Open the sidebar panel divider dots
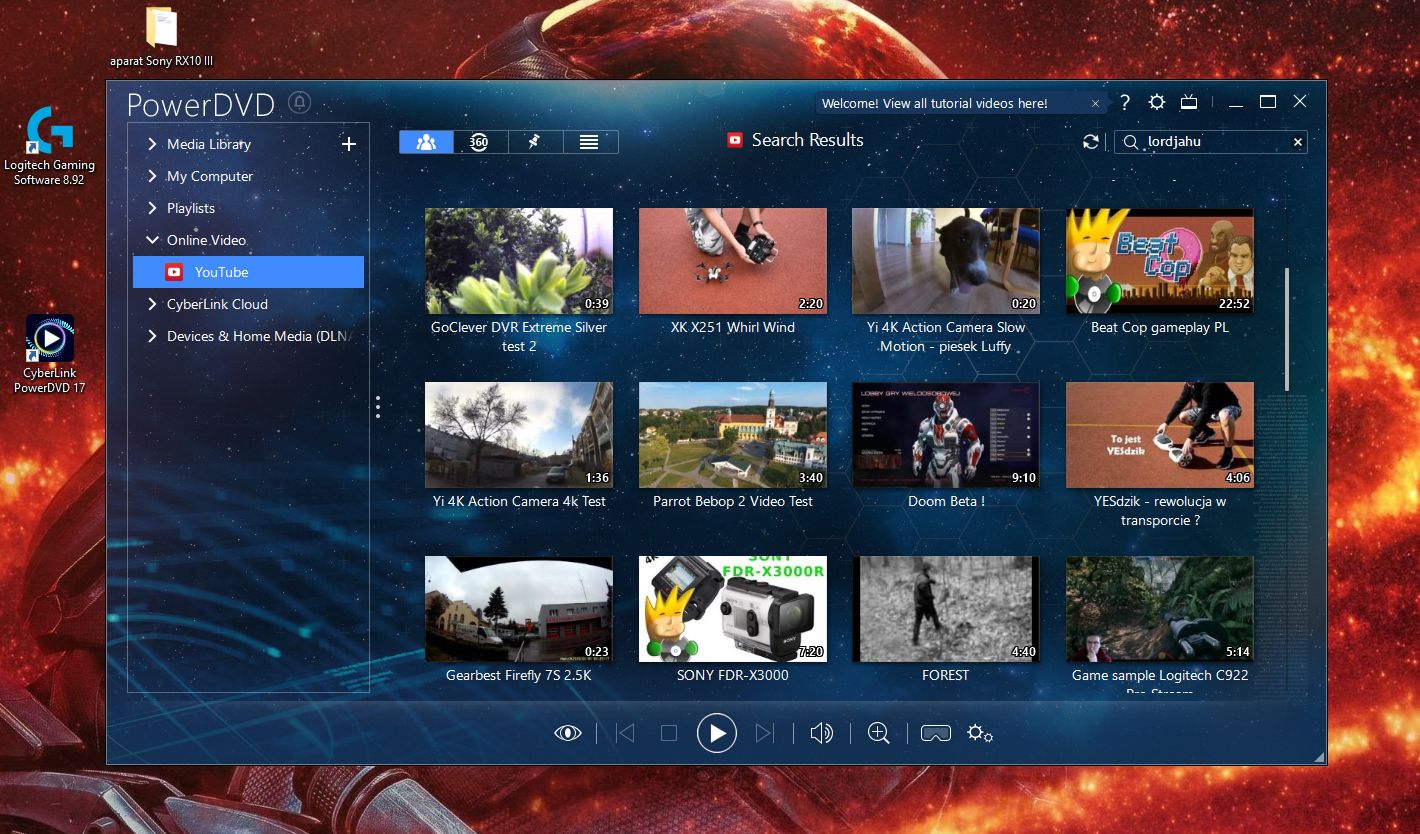 tap(378, 407)
